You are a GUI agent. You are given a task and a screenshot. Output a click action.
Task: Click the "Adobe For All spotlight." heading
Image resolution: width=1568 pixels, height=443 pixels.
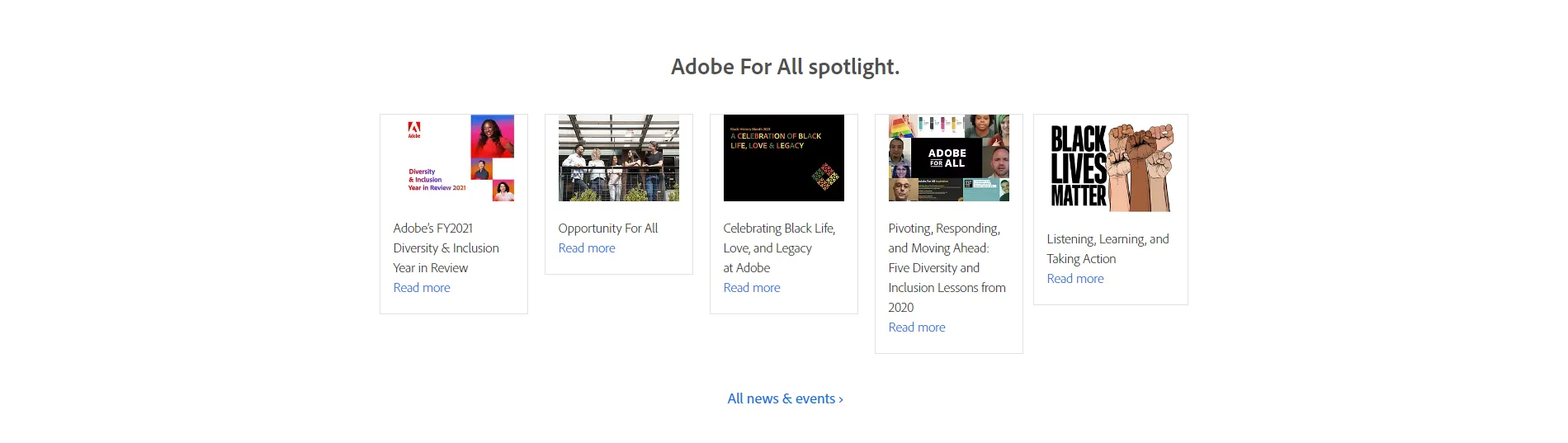point(785,67)
